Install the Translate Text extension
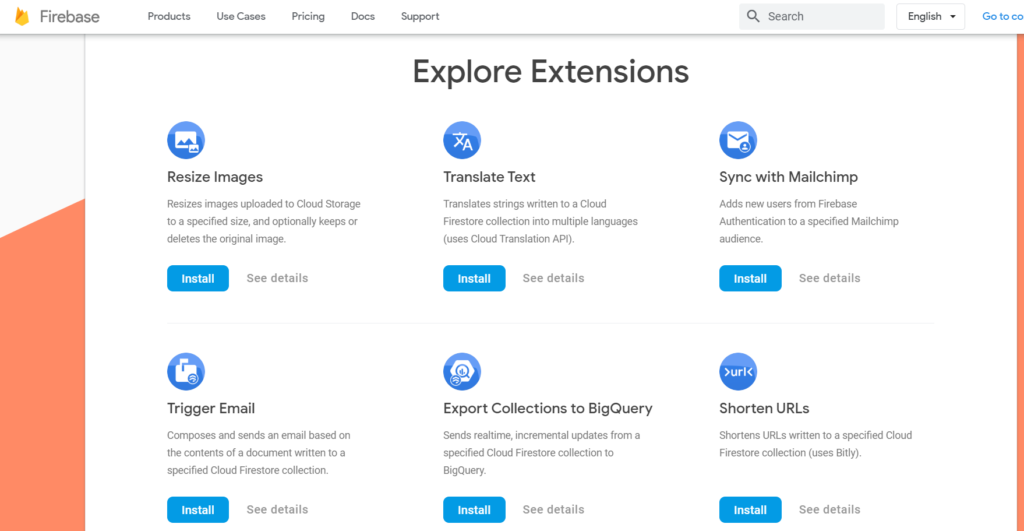 [474, 278]
